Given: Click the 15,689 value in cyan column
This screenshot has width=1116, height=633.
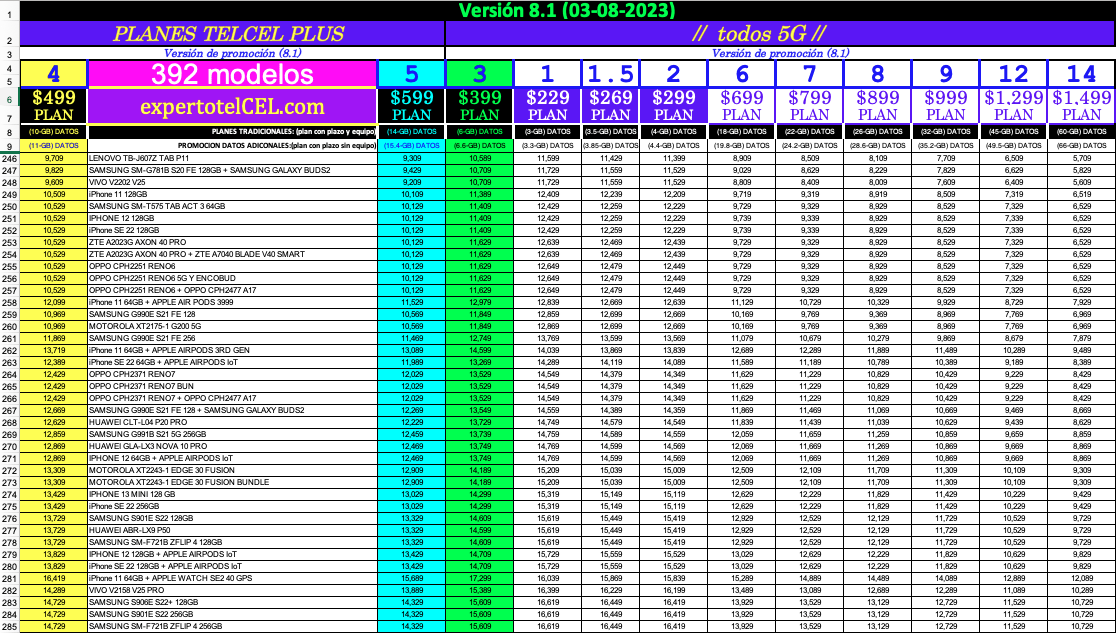Looking at the screenshot, I should tap(411, 578).
